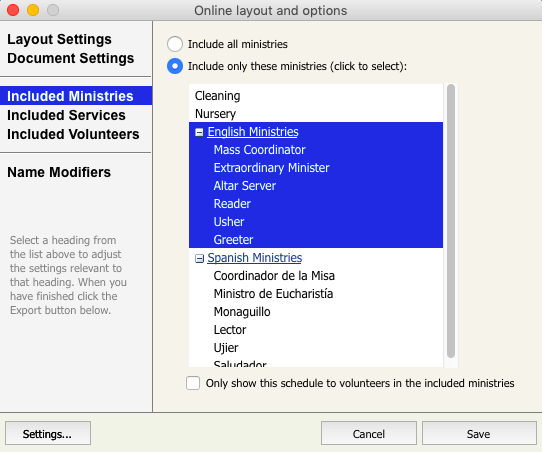Click the ministries list scrollbar

tap(451, 221)
